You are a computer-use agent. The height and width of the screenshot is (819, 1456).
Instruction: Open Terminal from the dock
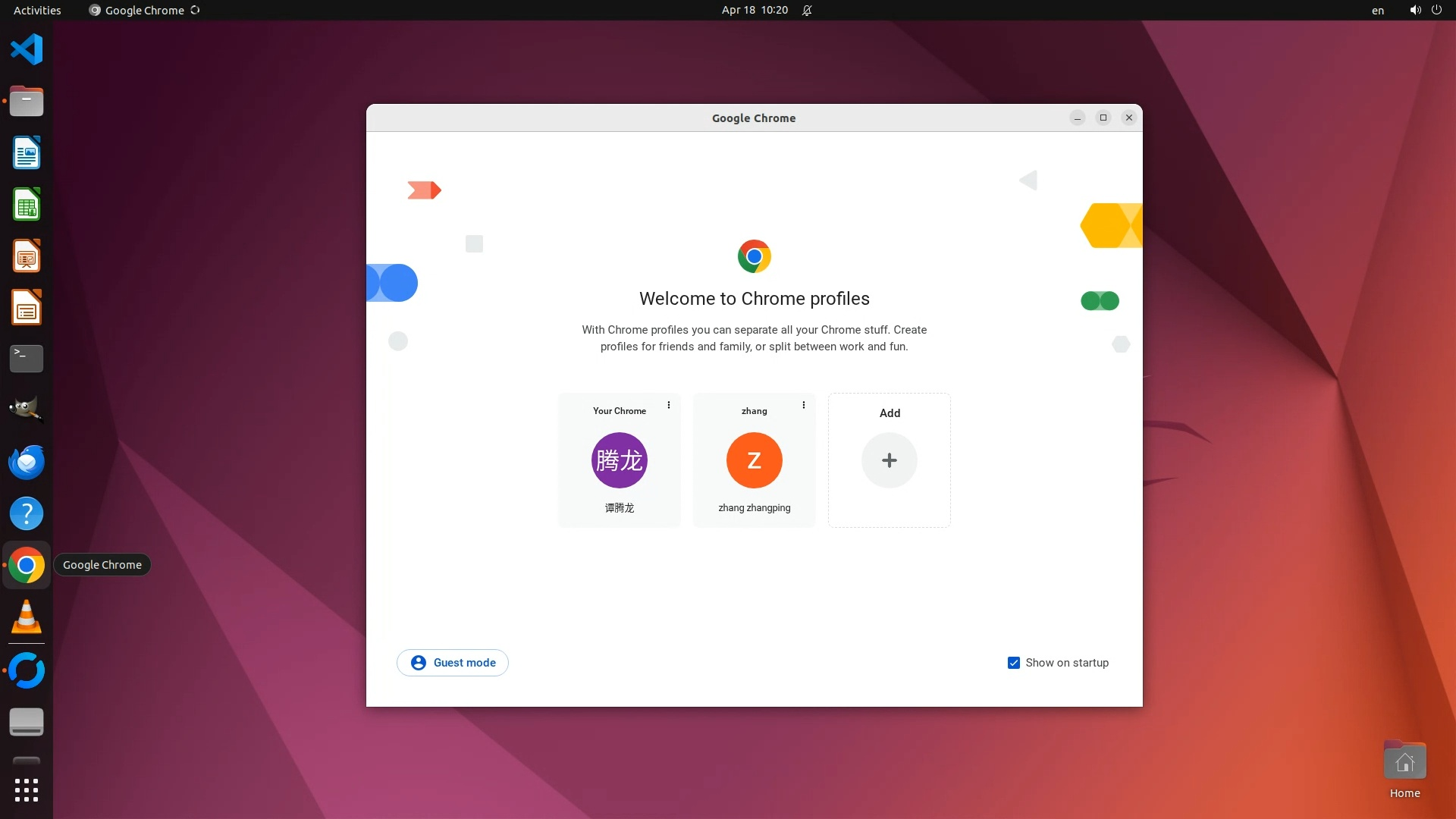tap(27, 359)
